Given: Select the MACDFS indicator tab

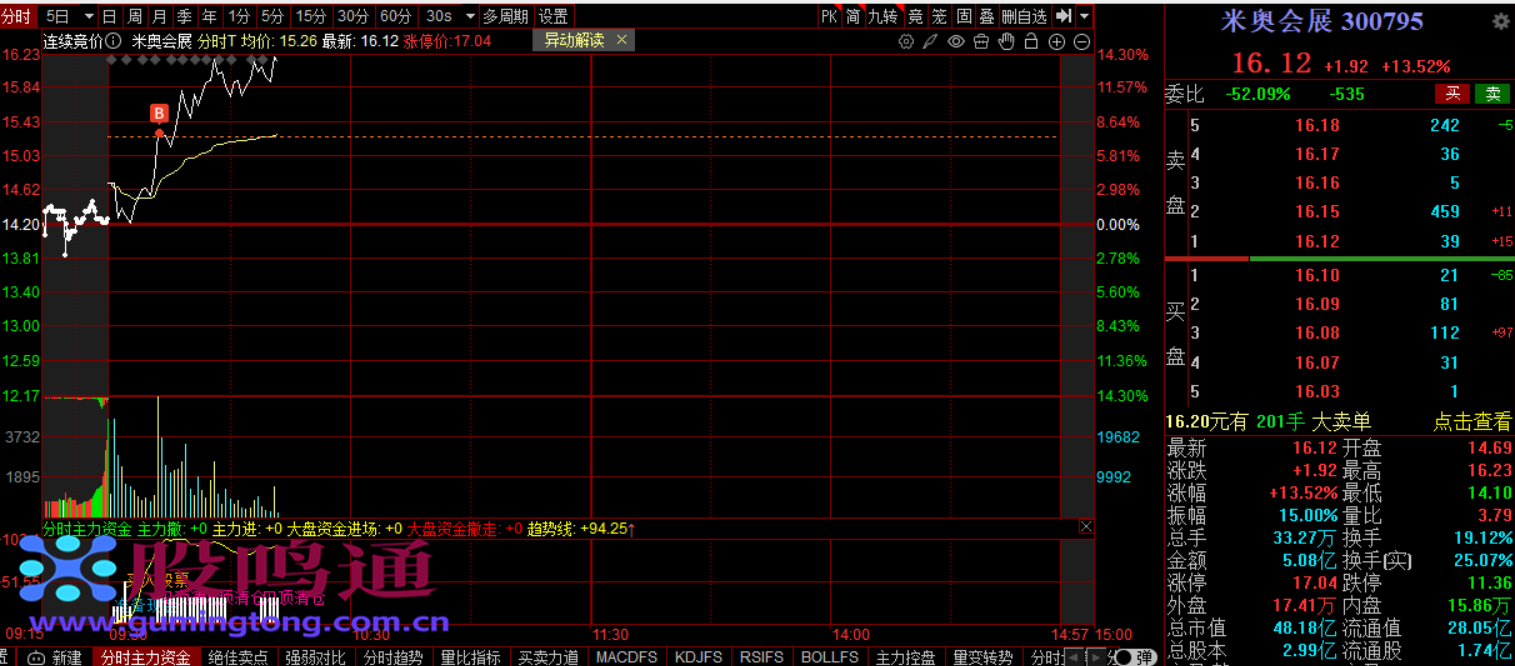Looking at the screenshot, I should (x=626, y=657).
